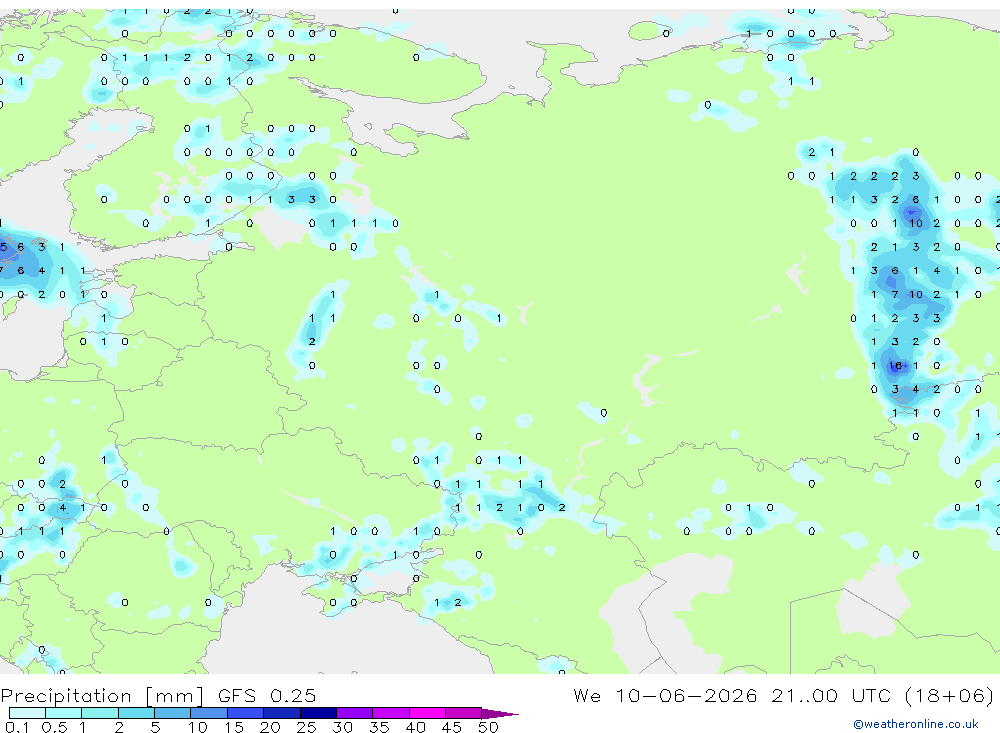1000x733 pixels.
Task: Click the legend arrow tip beyond 50
Action: click(x=501, y=713)
